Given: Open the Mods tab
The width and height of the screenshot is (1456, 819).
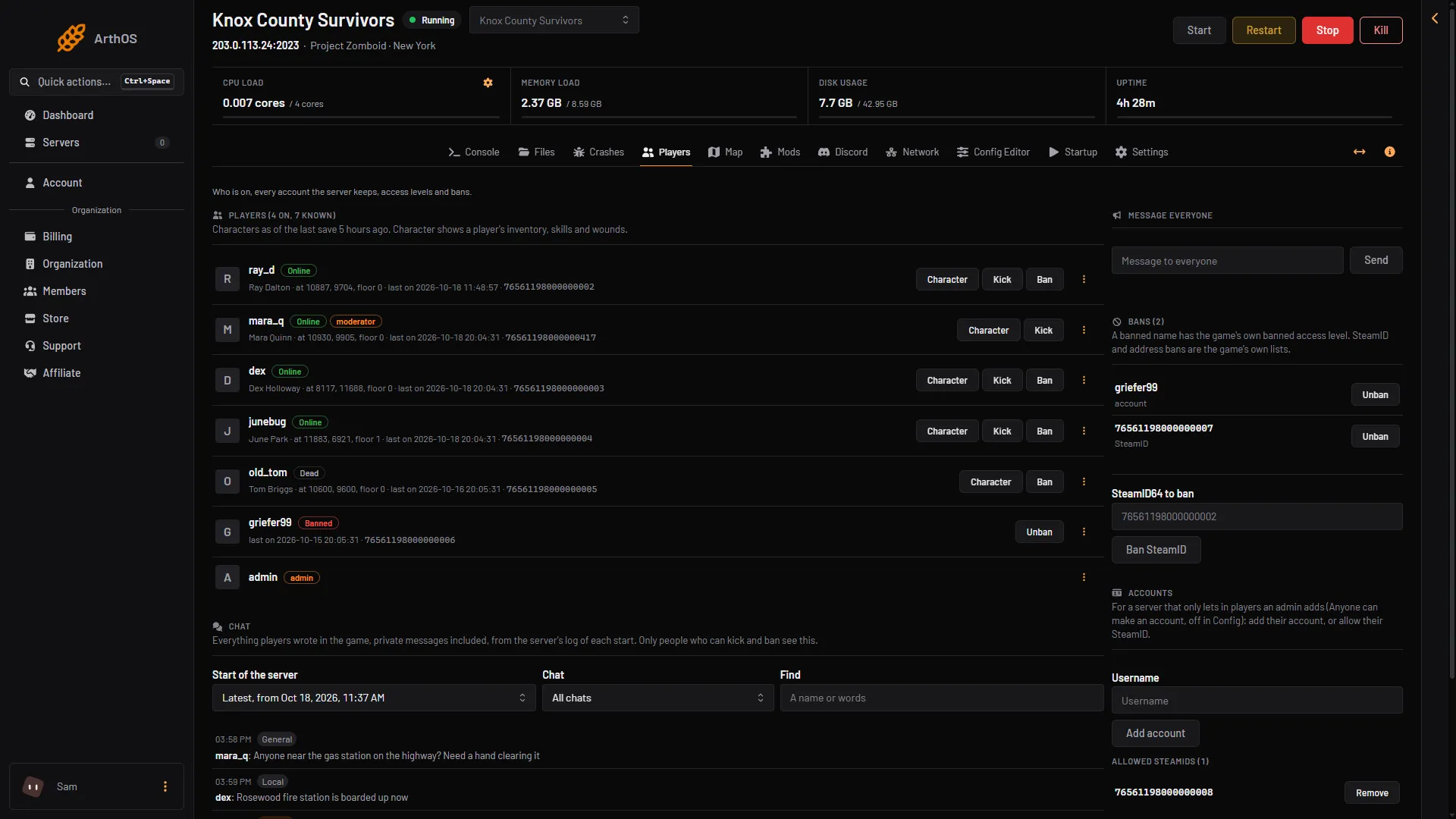Looking at the screenshot, I should pyautogui.click(x=780, y=152).
